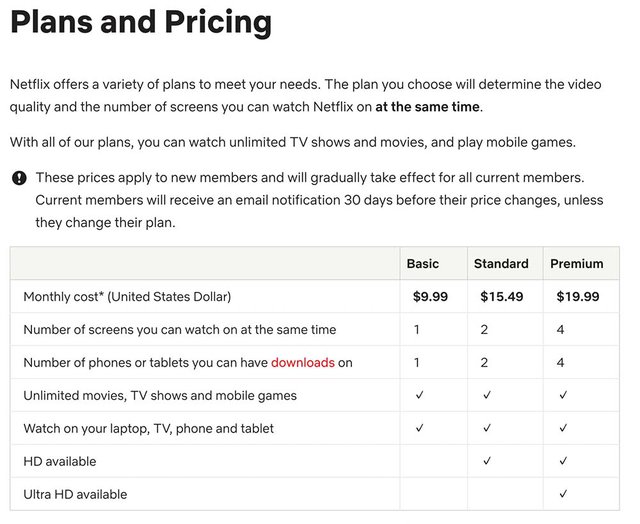Click the $9.99 Basic price
Viewport: 640px width, 524px height.
[x=431, y=296]
